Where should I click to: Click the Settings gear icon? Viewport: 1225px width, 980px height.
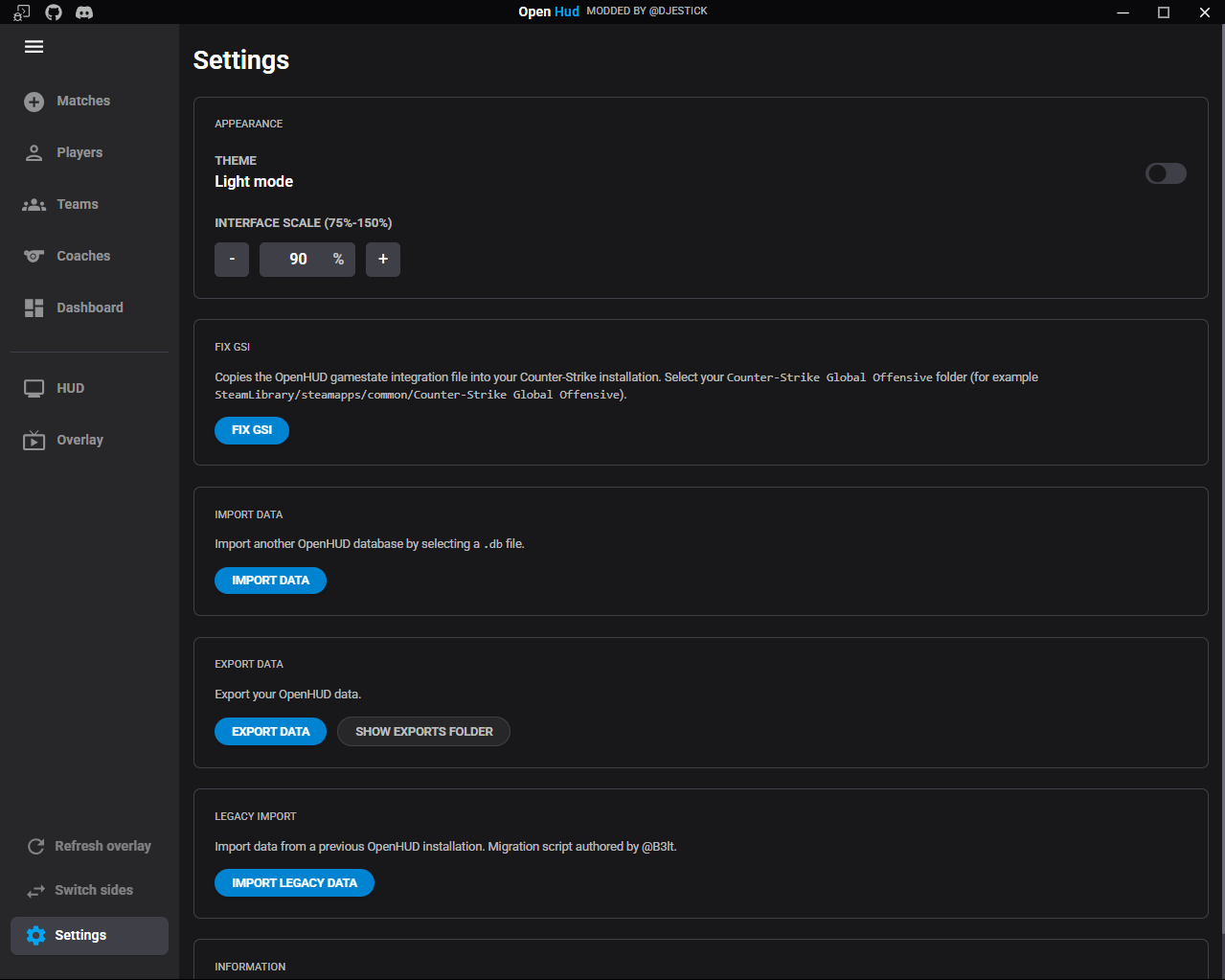pyautogui.click(x=36, y=935)
